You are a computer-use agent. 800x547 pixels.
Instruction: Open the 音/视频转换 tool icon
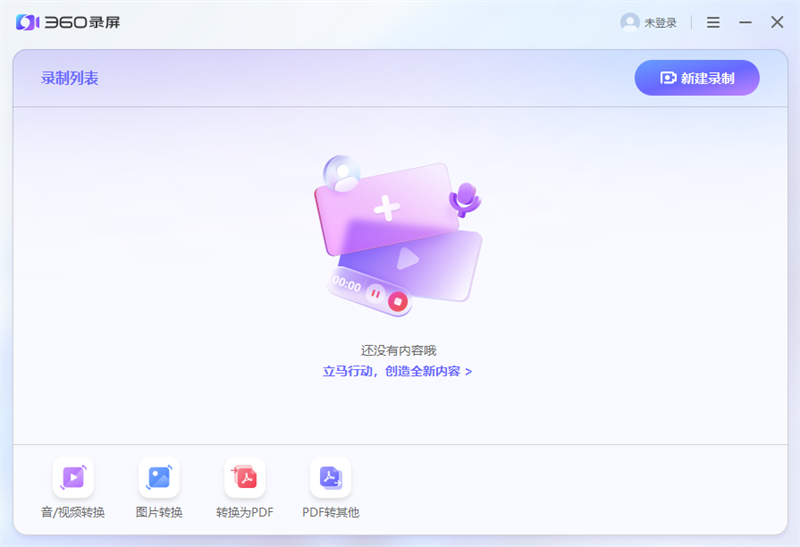point(73,477)
